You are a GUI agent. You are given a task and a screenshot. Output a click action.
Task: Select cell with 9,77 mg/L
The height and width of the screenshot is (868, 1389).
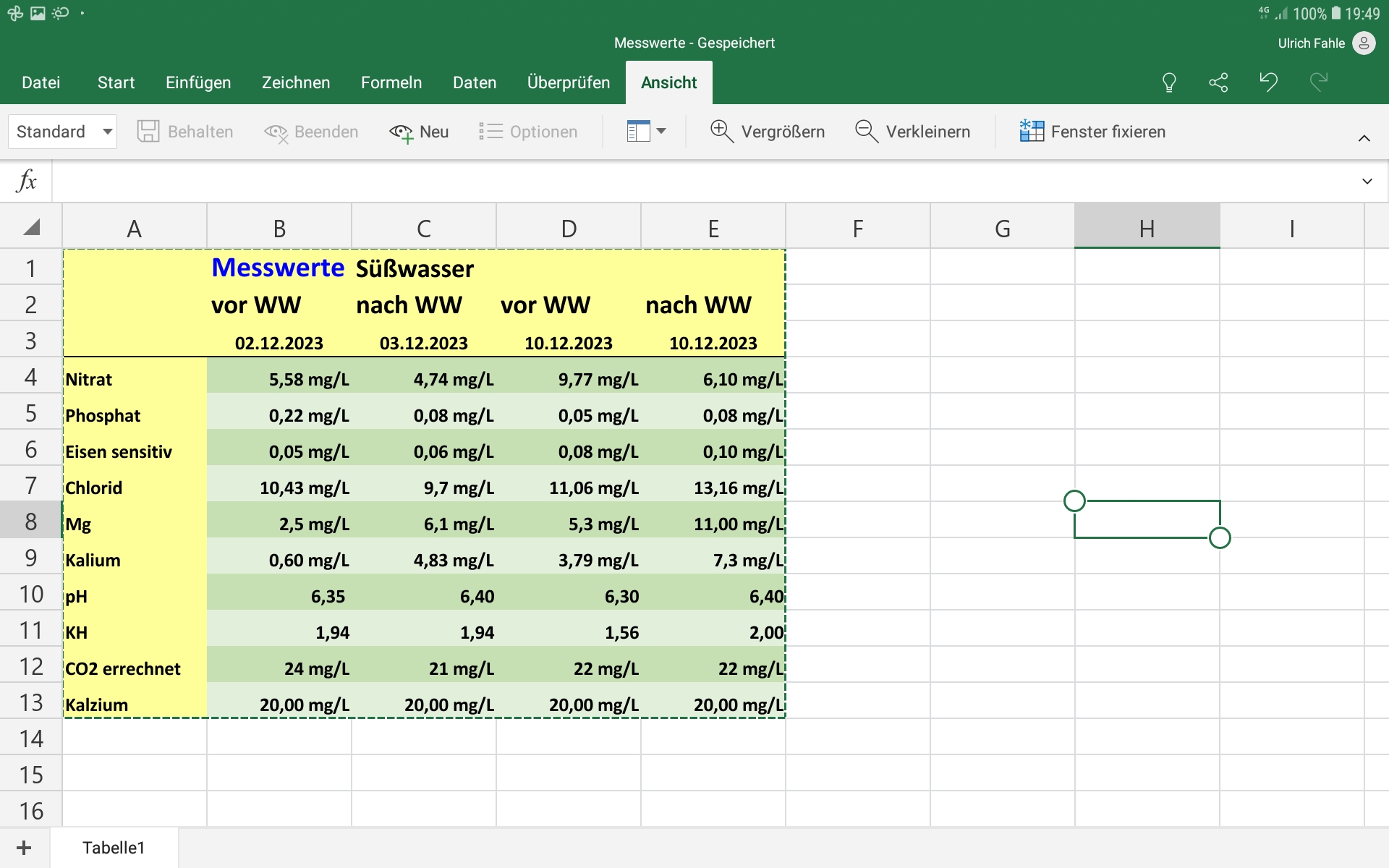(569, 375)
